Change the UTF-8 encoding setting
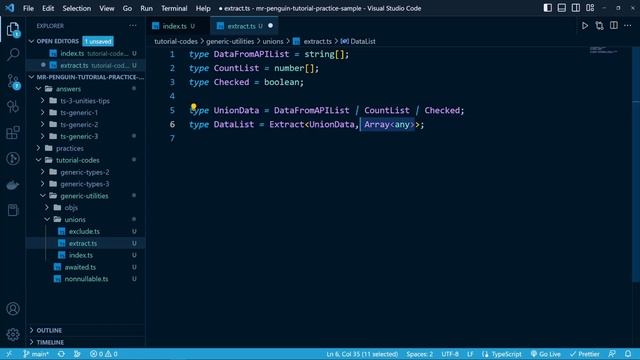 [450, 354]
